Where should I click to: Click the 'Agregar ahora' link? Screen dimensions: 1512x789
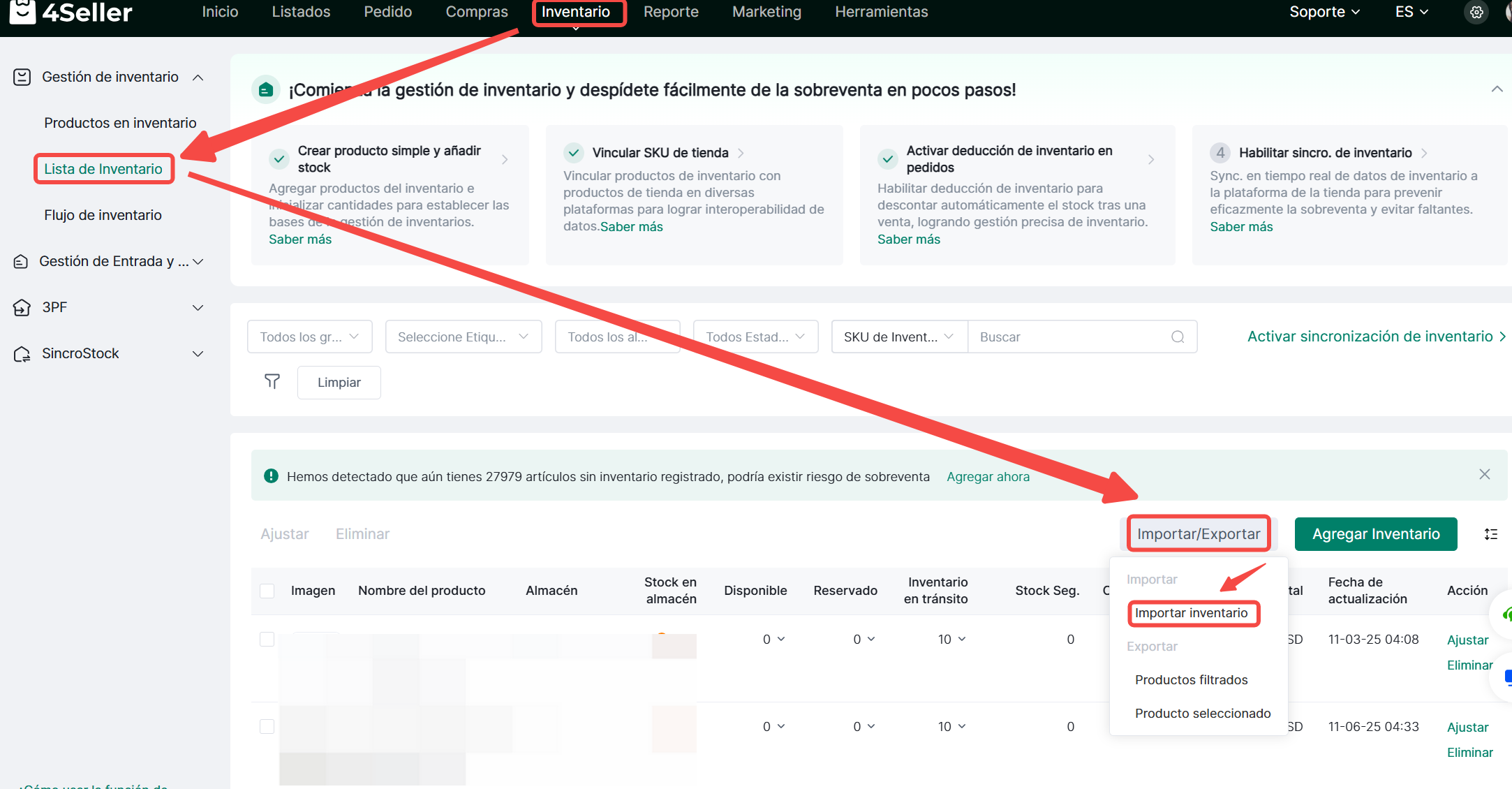coord(988,477)
